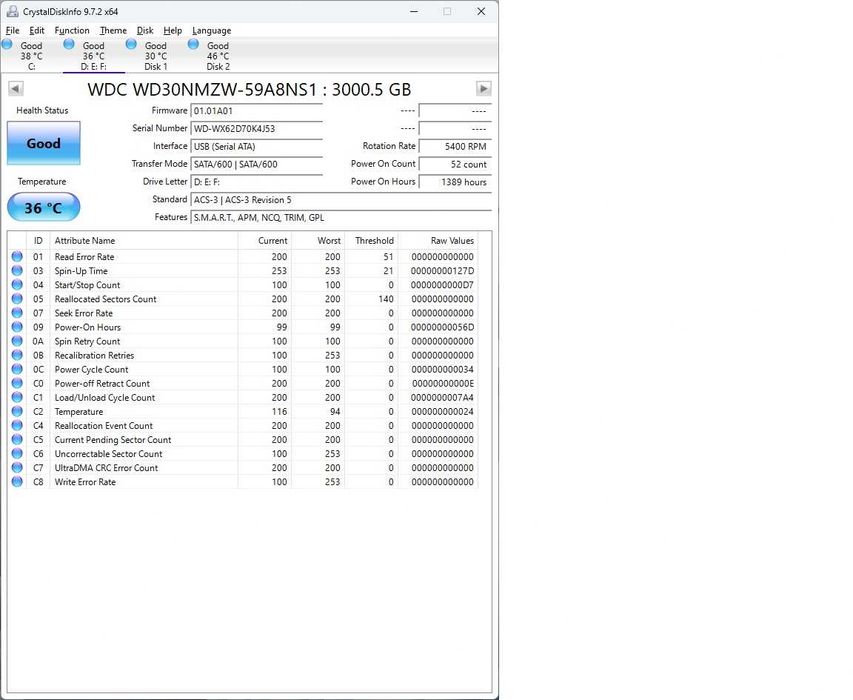Minimize the CrystalDiskInfo window

click(x=414, y=11)
